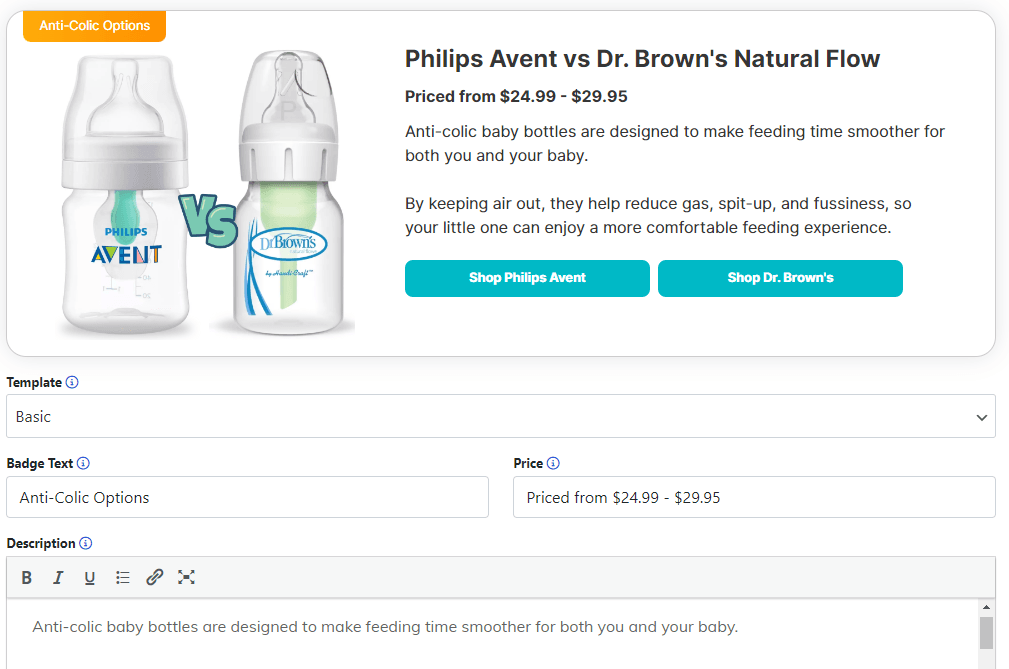Screen dimensions: 1009x669
Task: Open the Template dropdown showing Basic
Action: (x=500, y=416)
